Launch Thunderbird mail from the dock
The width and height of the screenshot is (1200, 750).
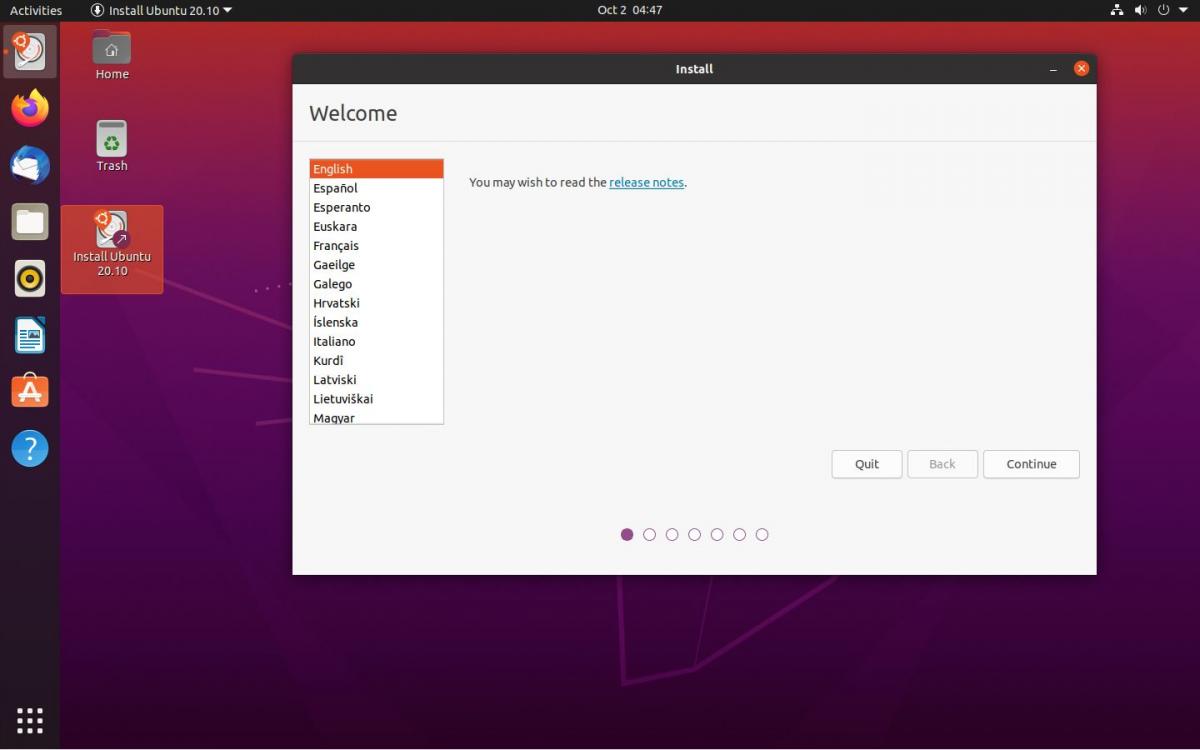click(x=30, y=165)
